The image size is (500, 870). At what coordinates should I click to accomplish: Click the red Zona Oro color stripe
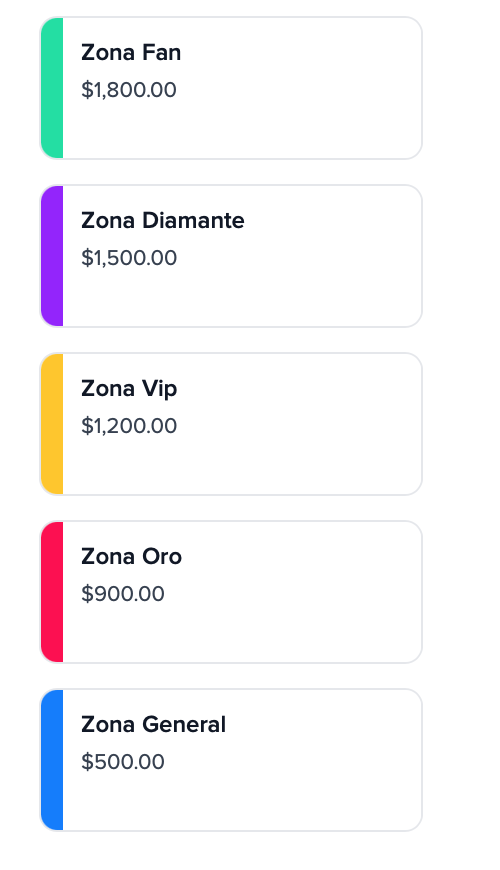52,592
